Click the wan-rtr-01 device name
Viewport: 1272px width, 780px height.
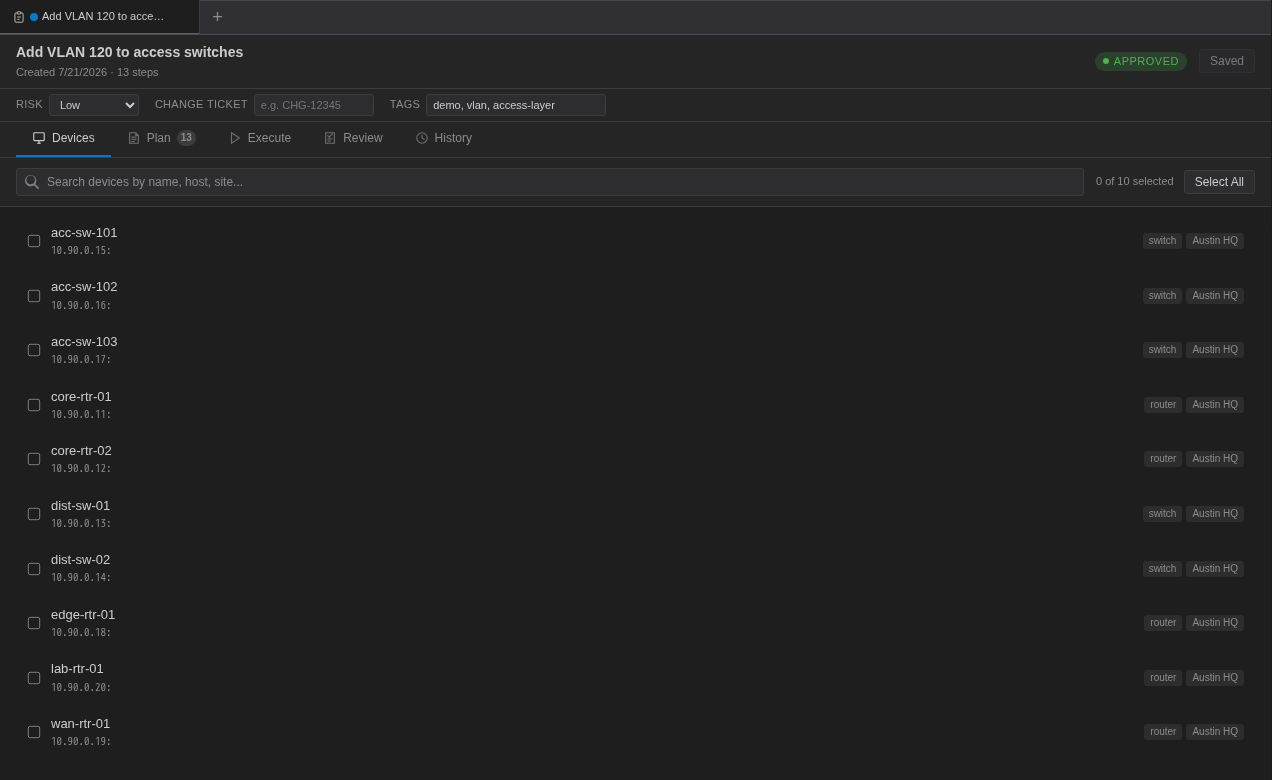tap(81, 724)
